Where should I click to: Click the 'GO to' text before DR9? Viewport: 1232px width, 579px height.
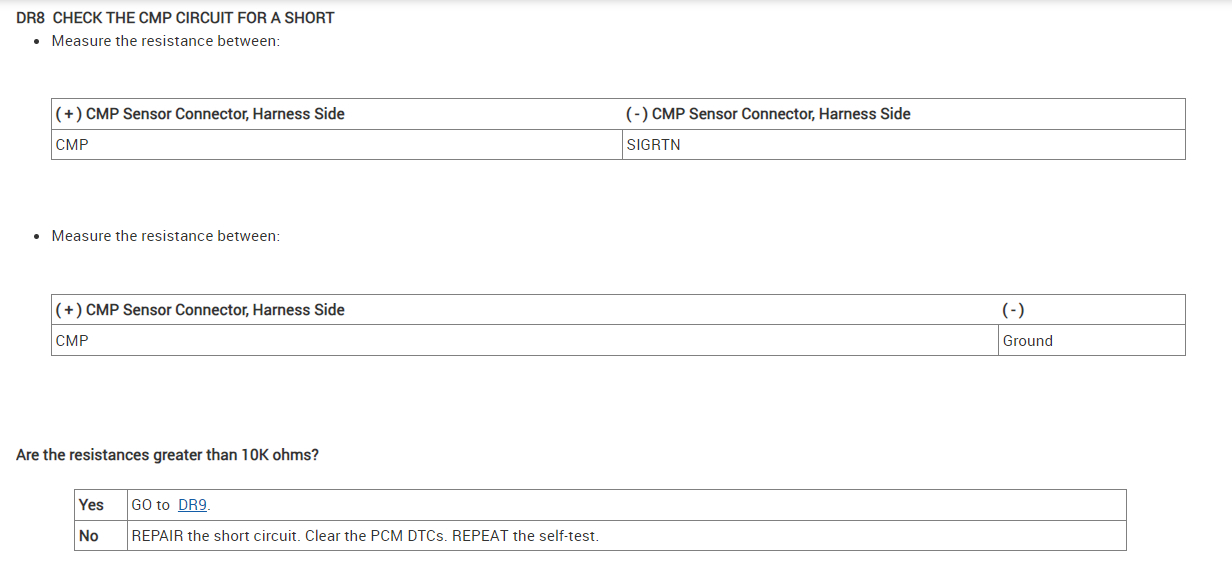pyautogui.click(x=150, y=505)
